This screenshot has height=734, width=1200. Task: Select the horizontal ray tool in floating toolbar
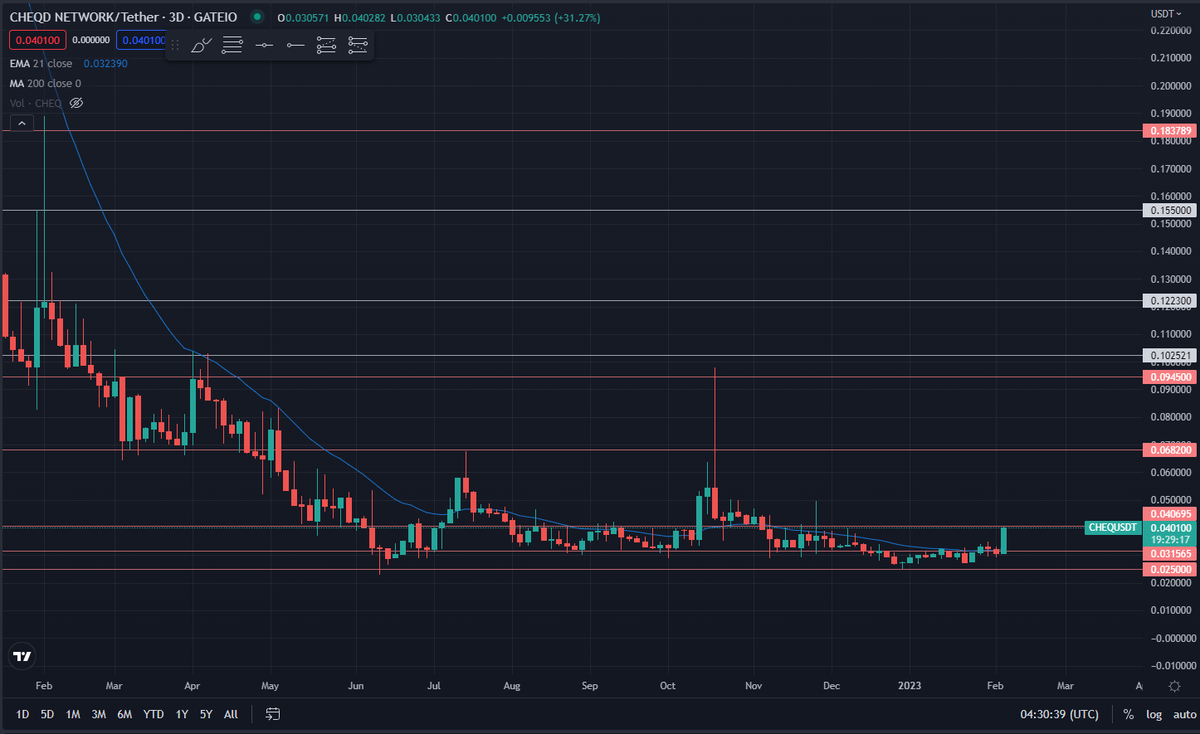[295, 45]
